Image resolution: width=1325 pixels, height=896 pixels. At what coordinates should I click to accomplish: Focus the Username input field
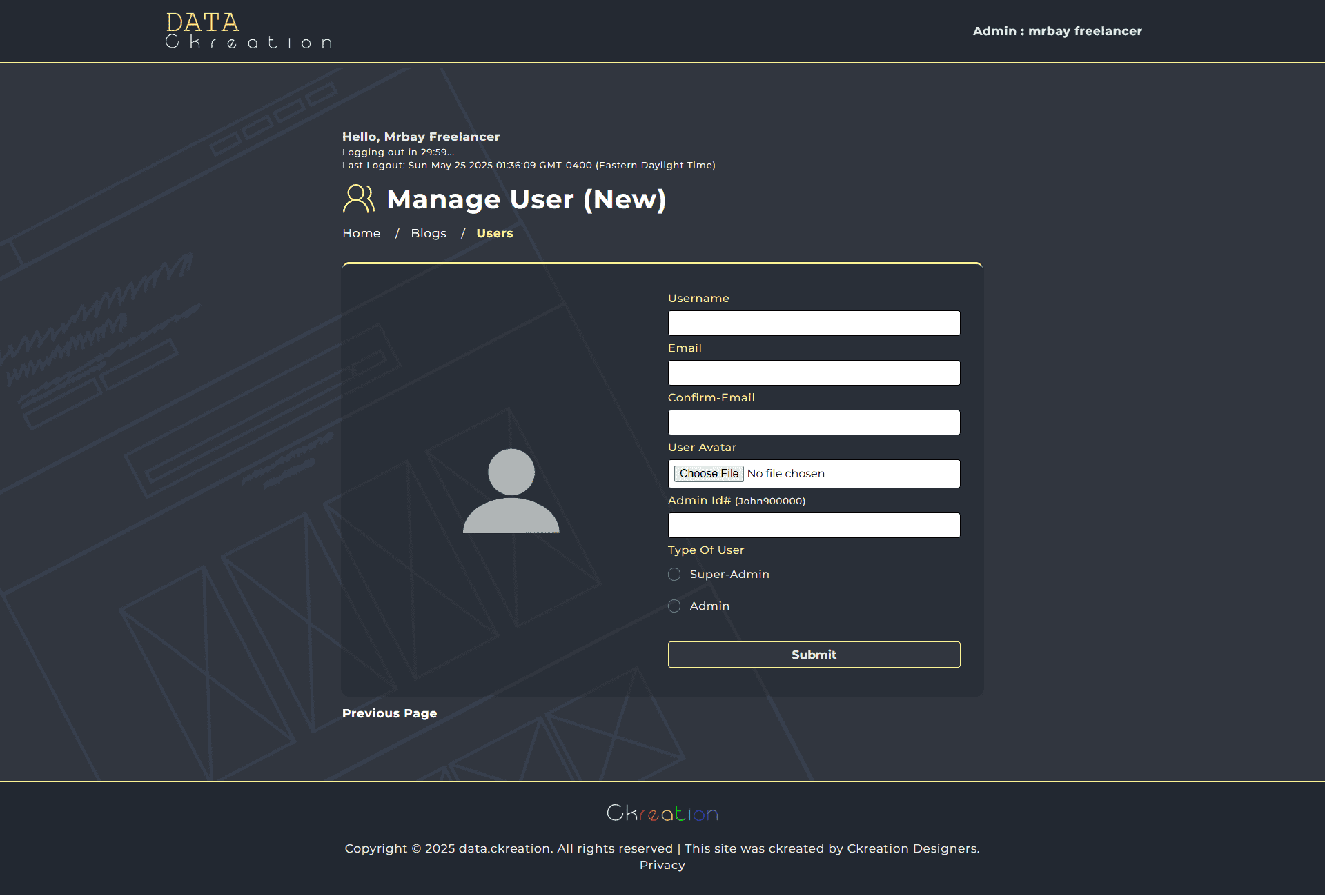[814, 323]
